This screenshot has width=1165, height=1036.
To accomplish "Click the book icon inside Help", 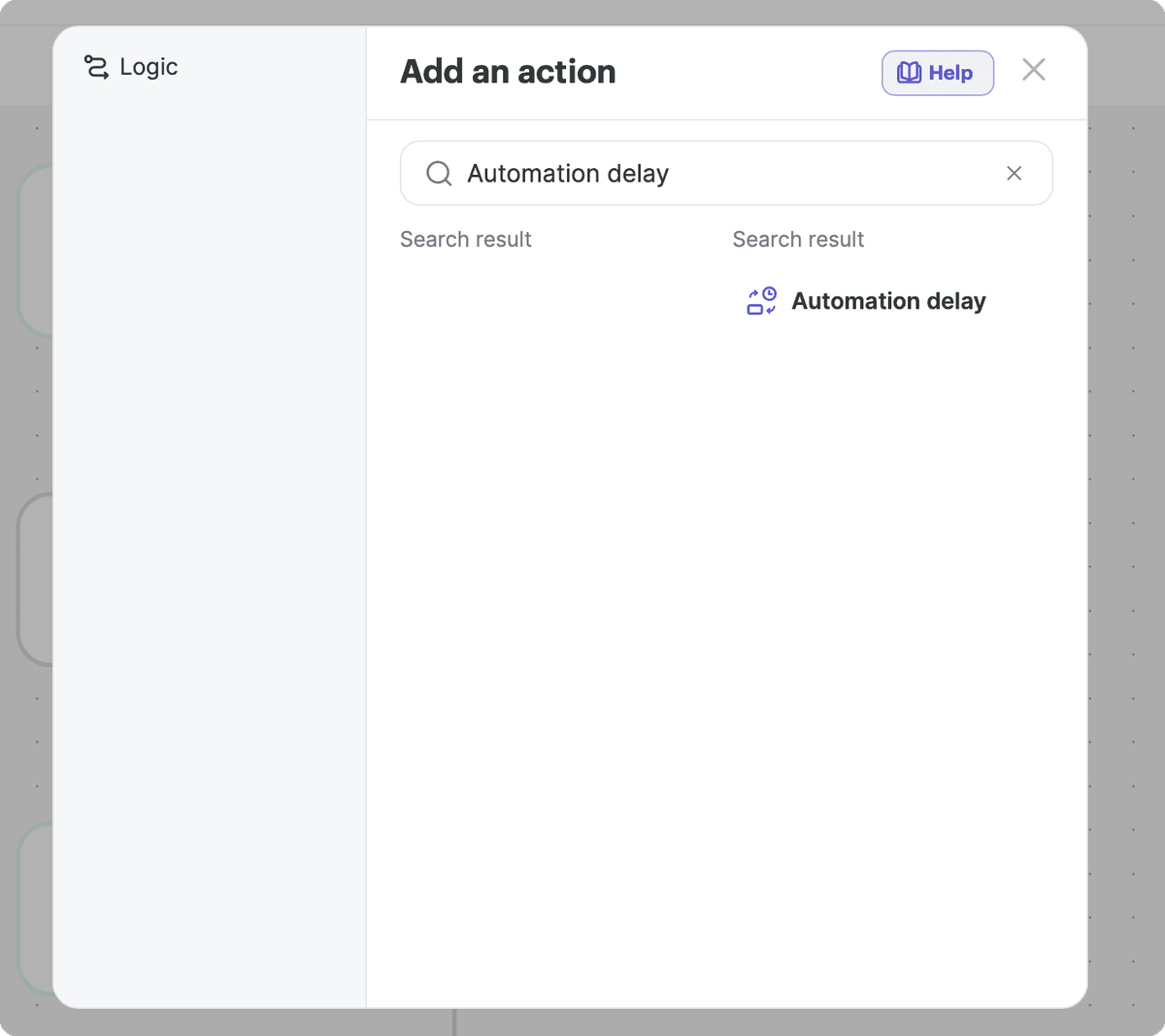I will [909, 73].
